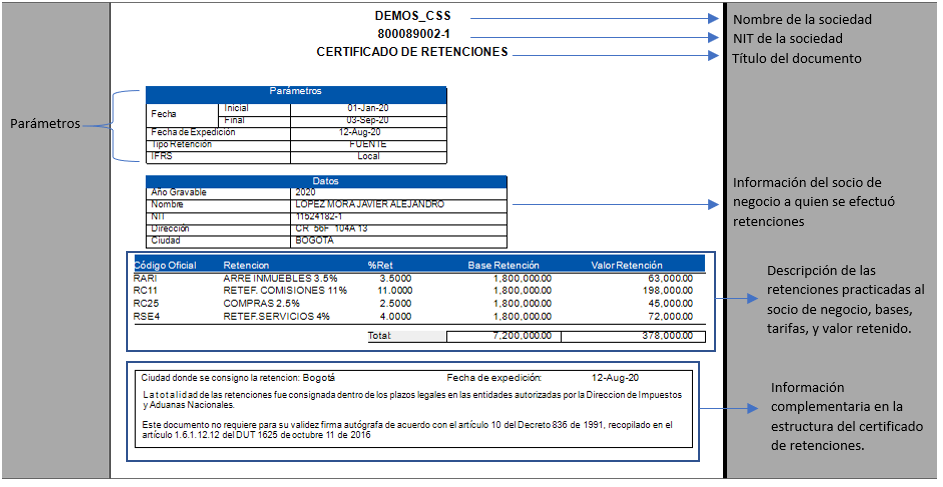Viewport: 943px width, 487px height.
Task: Select the IFRS value Local
Action: click(368, 156)
